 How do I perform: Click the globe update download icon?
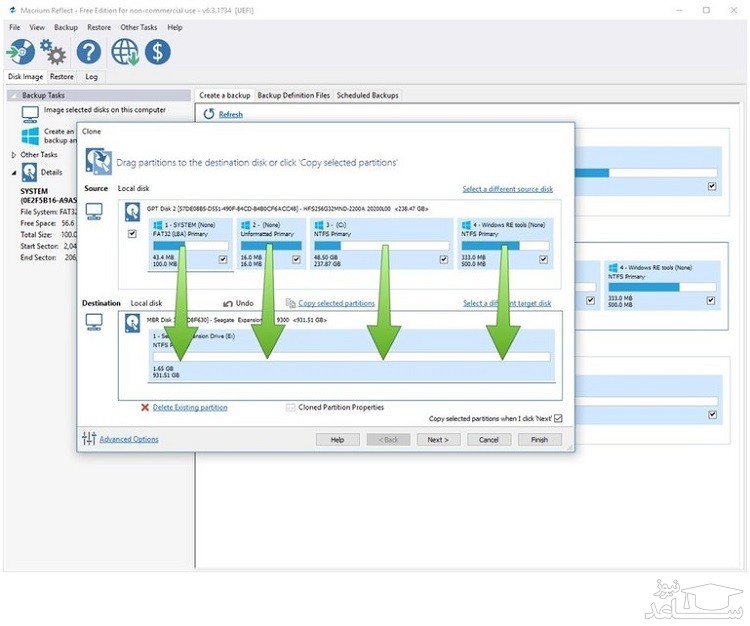[x=125, y=51]
